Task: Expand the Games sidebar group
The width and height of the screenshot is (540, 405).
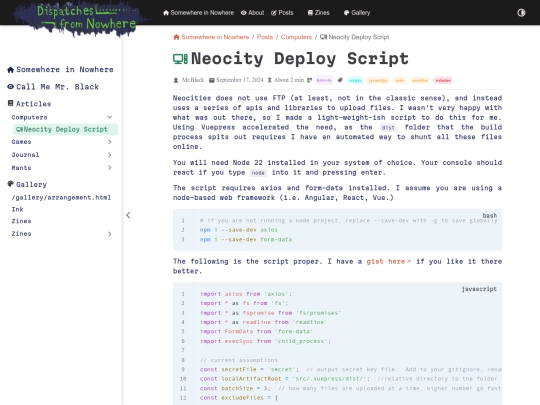Action: [63, 142]
